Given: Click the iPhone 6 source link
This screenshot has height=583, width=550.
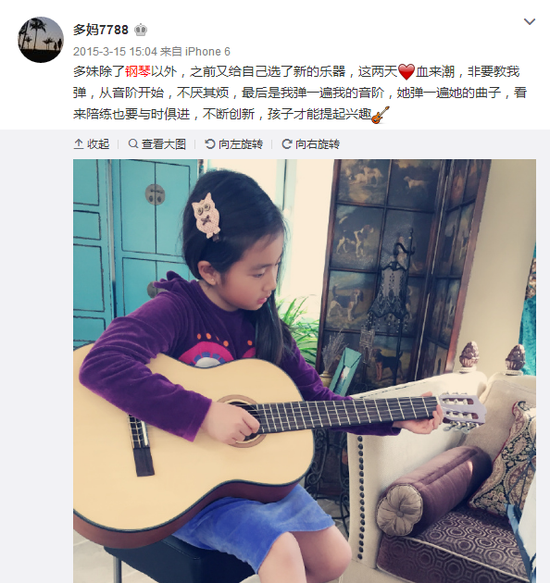Looking at the screenshot, I should click(x=208, y=51).
